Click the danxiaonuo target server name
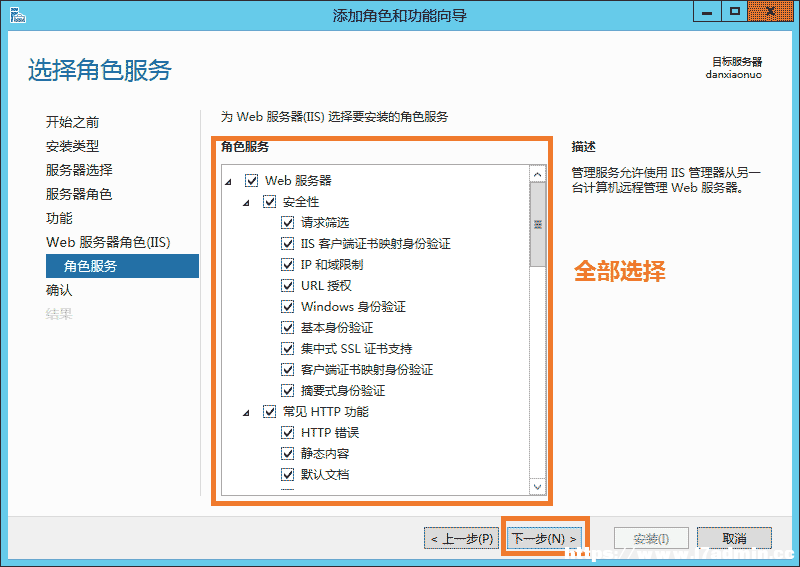Viewport: 800px width, 567px height. click(734, 75)
